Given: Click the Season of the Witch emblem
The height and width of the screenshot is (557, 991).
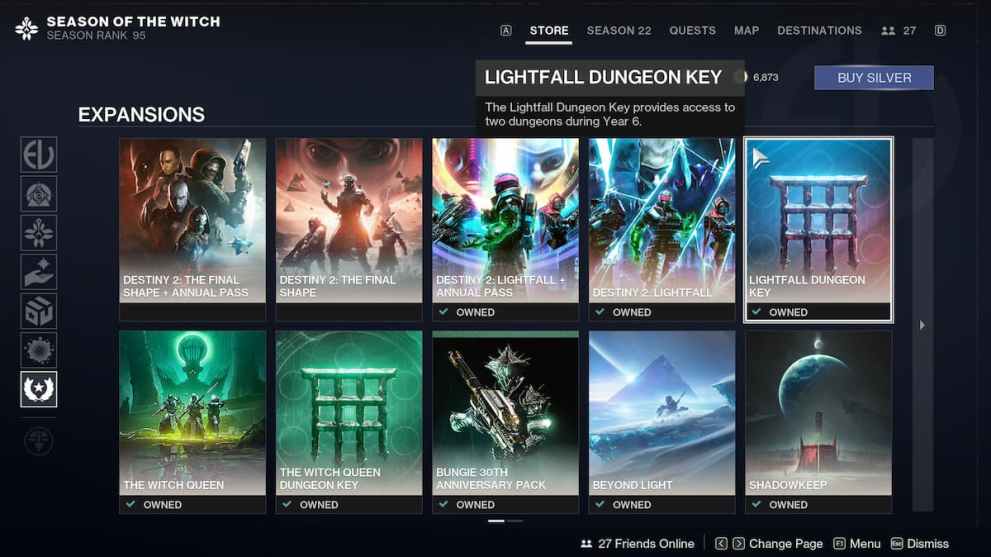Looking at the screenshot, I should tap(27, 29).
